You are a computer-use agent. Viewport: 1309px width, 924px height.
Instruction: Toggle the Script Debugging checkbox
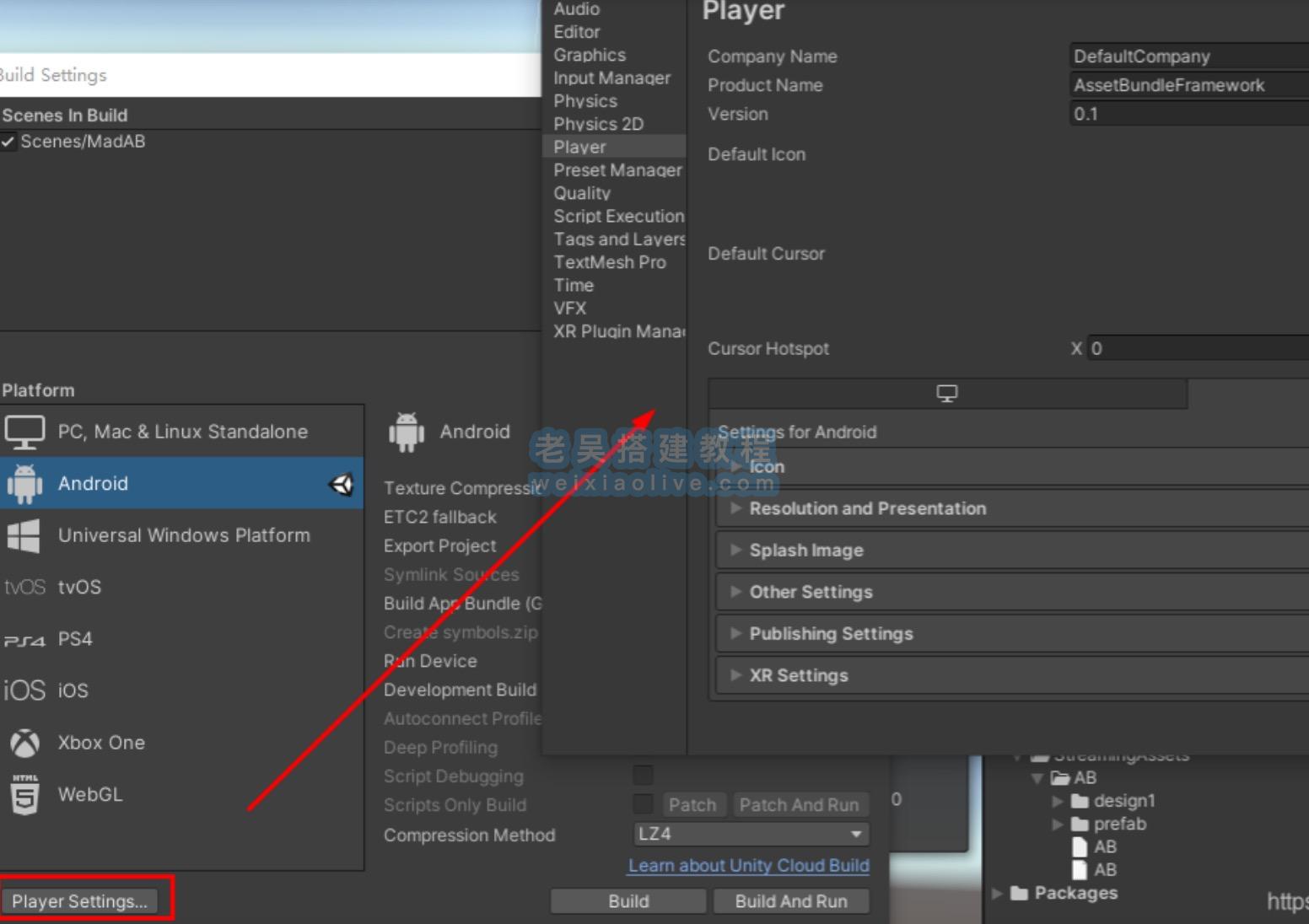643,776
